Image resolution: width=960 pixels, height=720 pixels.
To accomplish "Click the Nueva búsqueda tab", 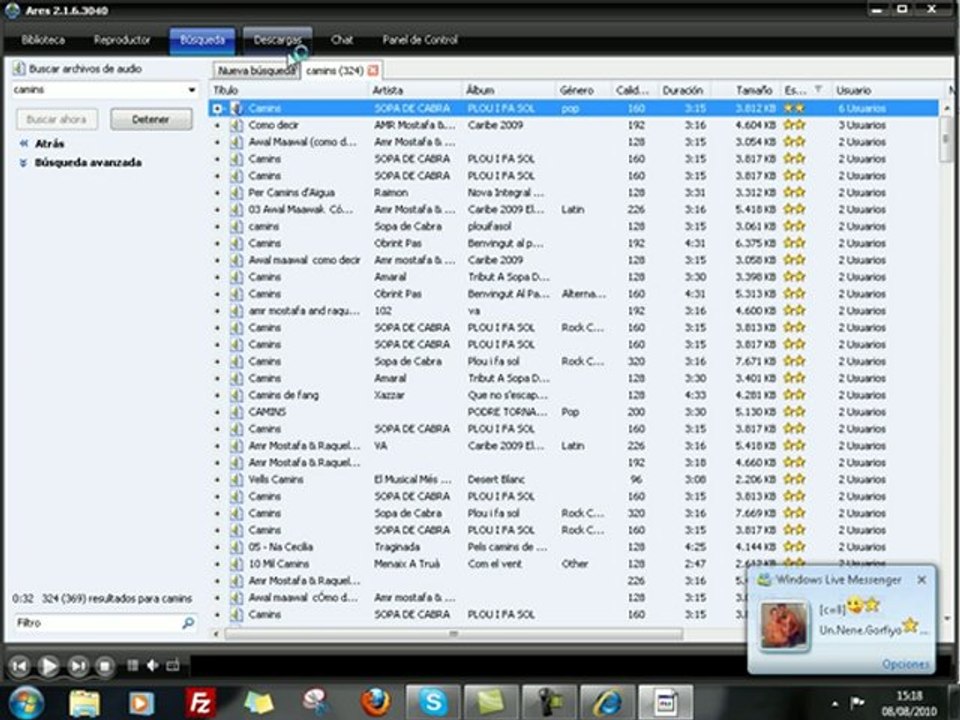I will tap(256, 70).
